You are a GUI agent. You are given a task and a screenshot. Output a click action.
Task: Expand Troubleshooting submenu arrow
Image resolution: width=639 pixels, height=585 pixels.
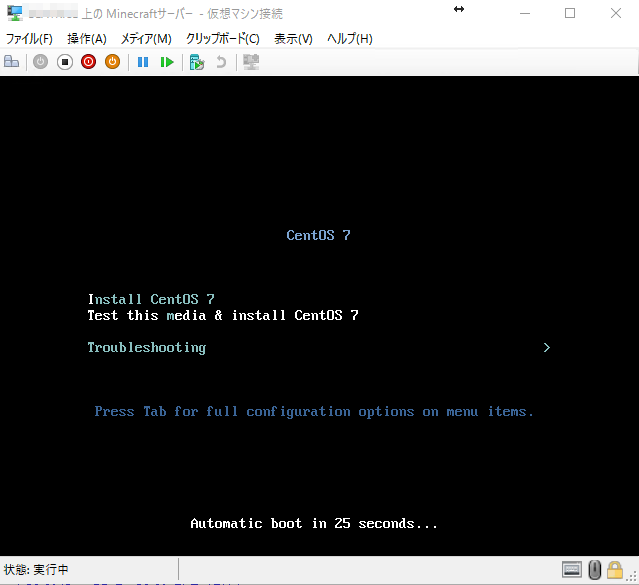tap(546, 348)
